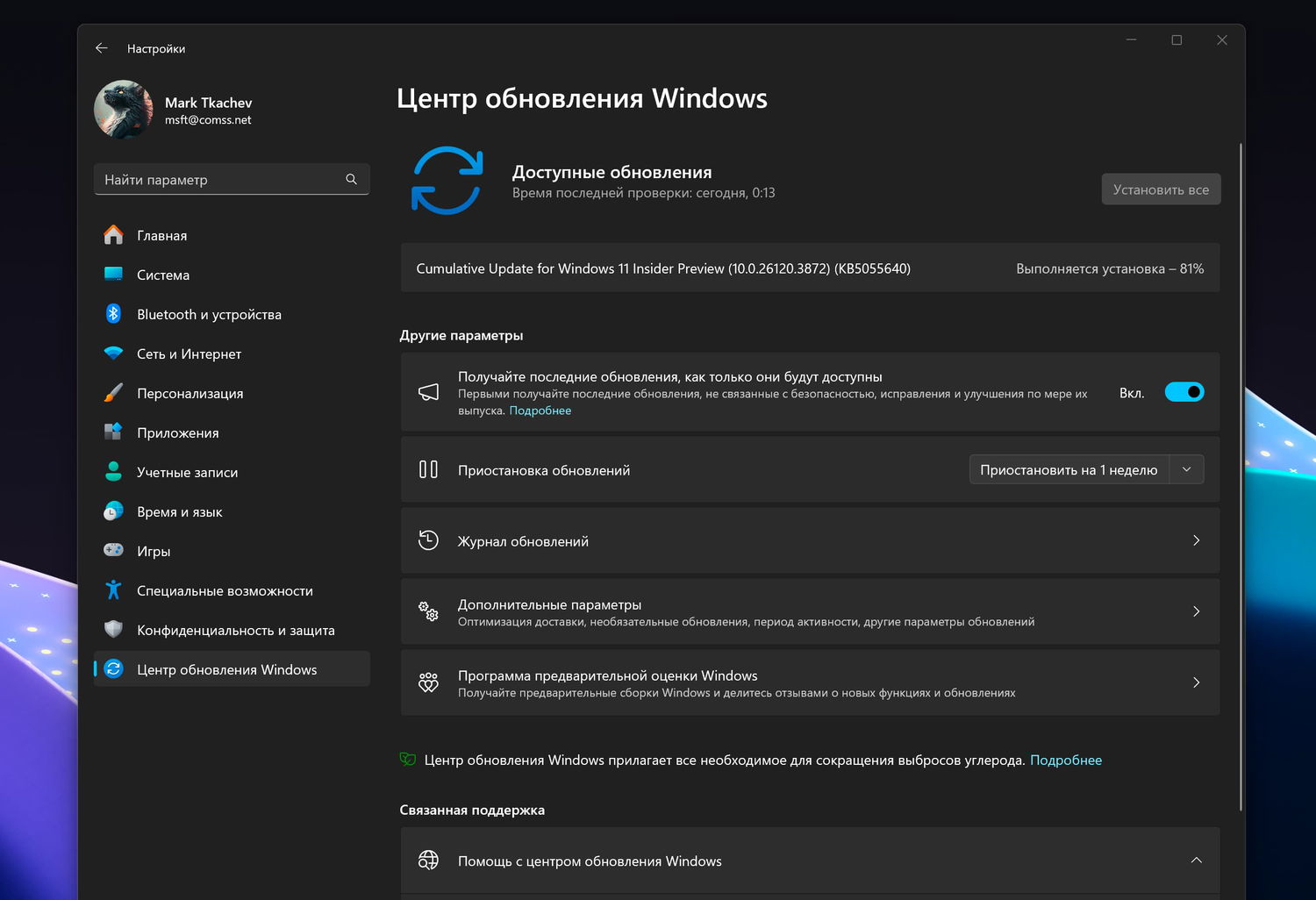Image resolution: width=1316 pixels, height=900 pixels.
Task: Click the Журнал обновлений history icon
Action: (x=428, y=540)
